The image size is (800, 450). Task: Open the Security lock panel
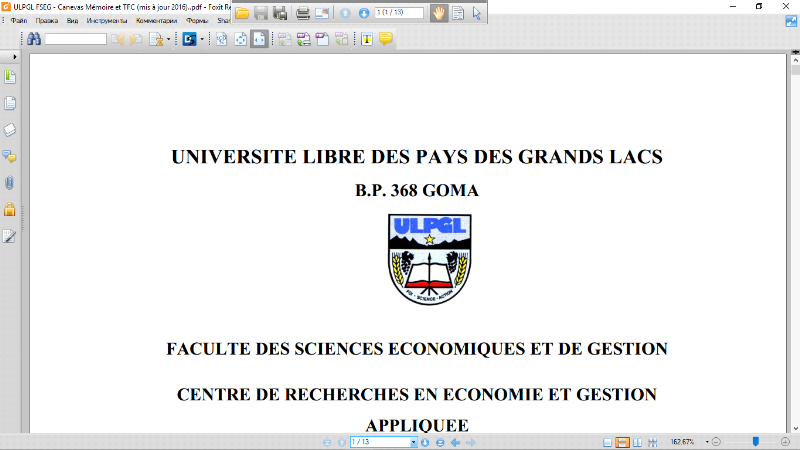(x=10, y=209)
